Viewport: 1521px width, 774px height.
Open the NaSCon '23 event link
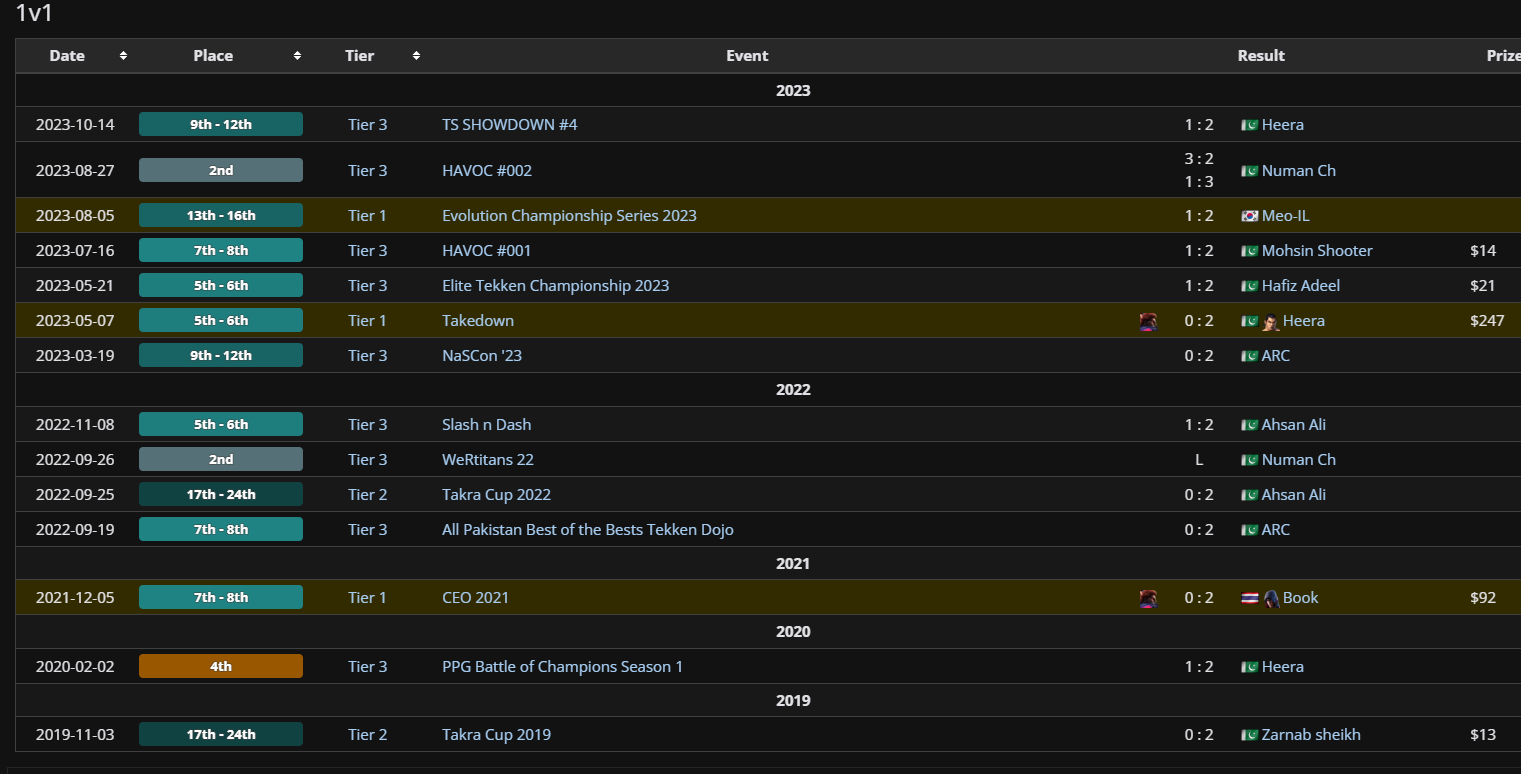click(482, 356)
